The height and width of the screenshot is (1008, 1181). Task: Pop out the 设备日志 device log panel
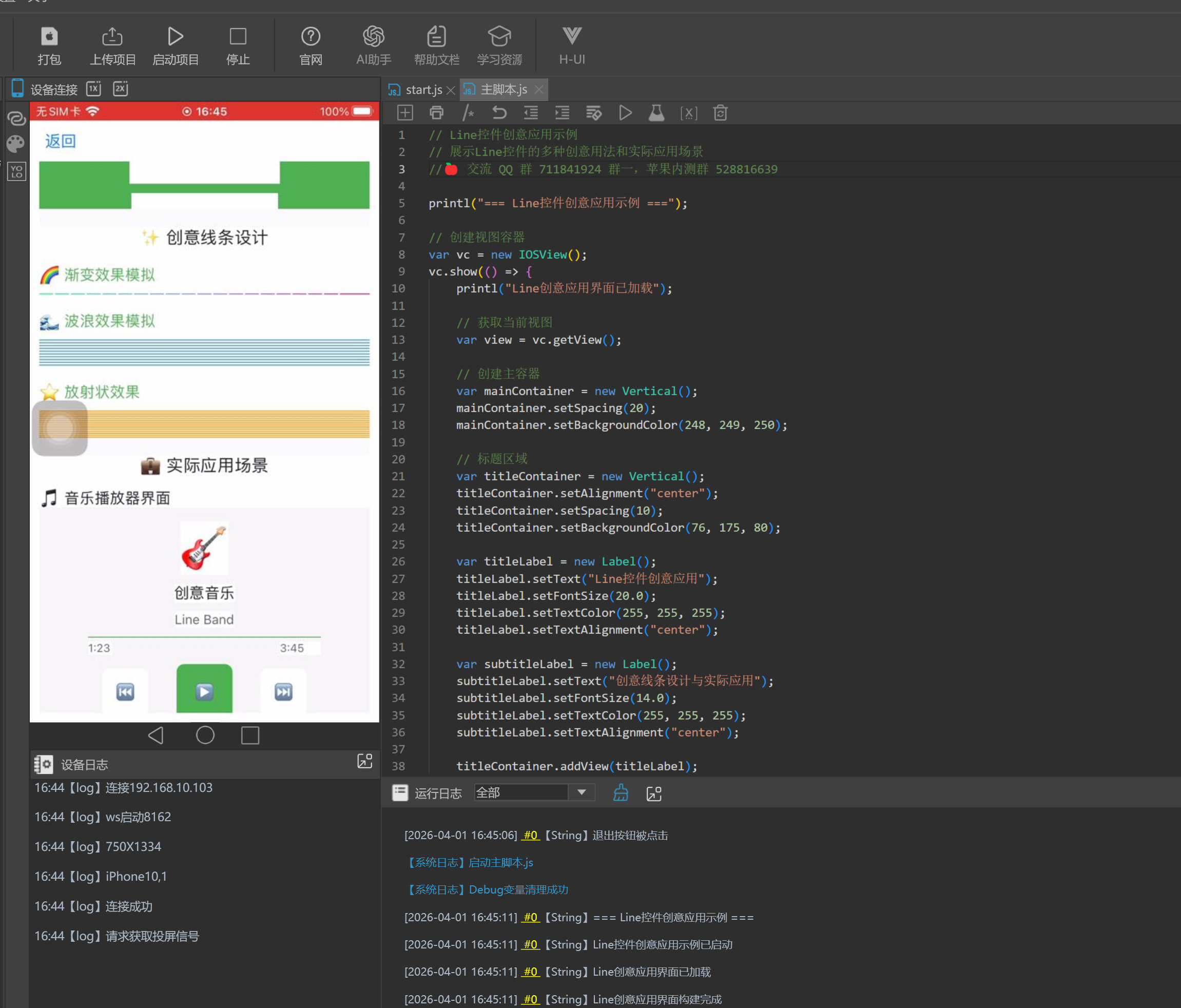[x=365, y=761]
